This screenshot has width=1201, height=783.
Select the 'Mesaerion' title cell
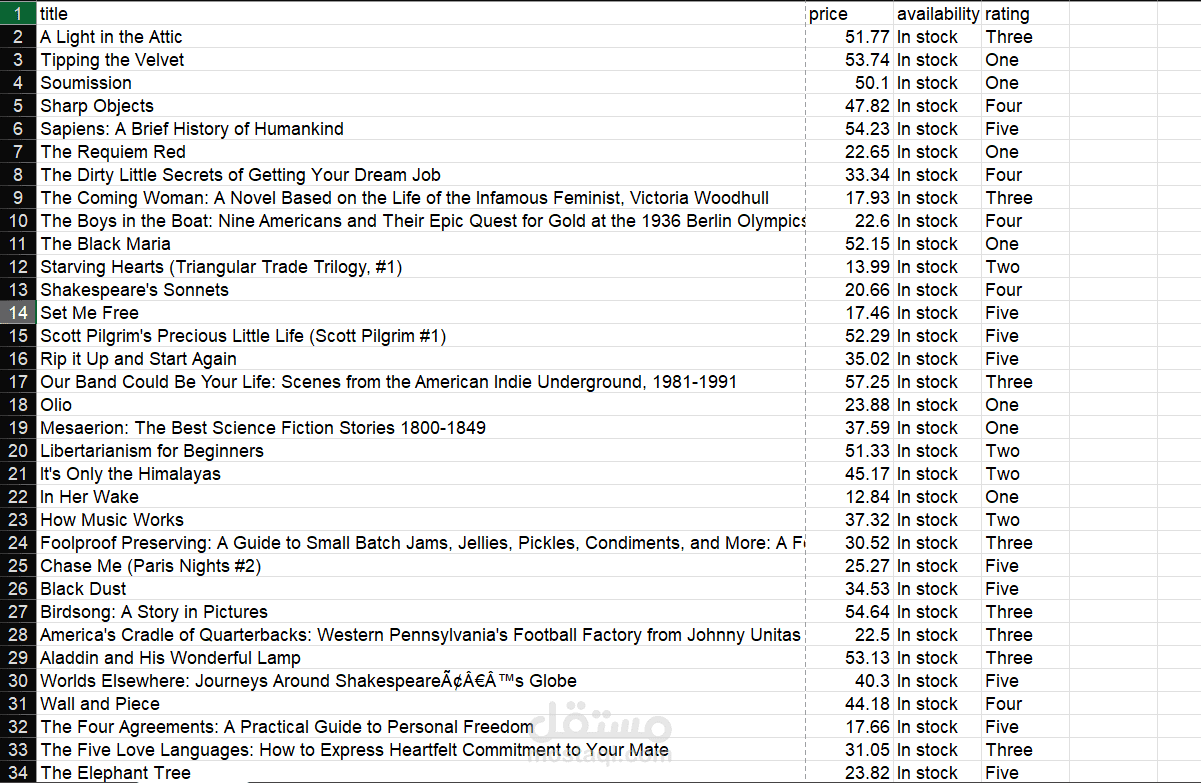[x=422, y=428]
